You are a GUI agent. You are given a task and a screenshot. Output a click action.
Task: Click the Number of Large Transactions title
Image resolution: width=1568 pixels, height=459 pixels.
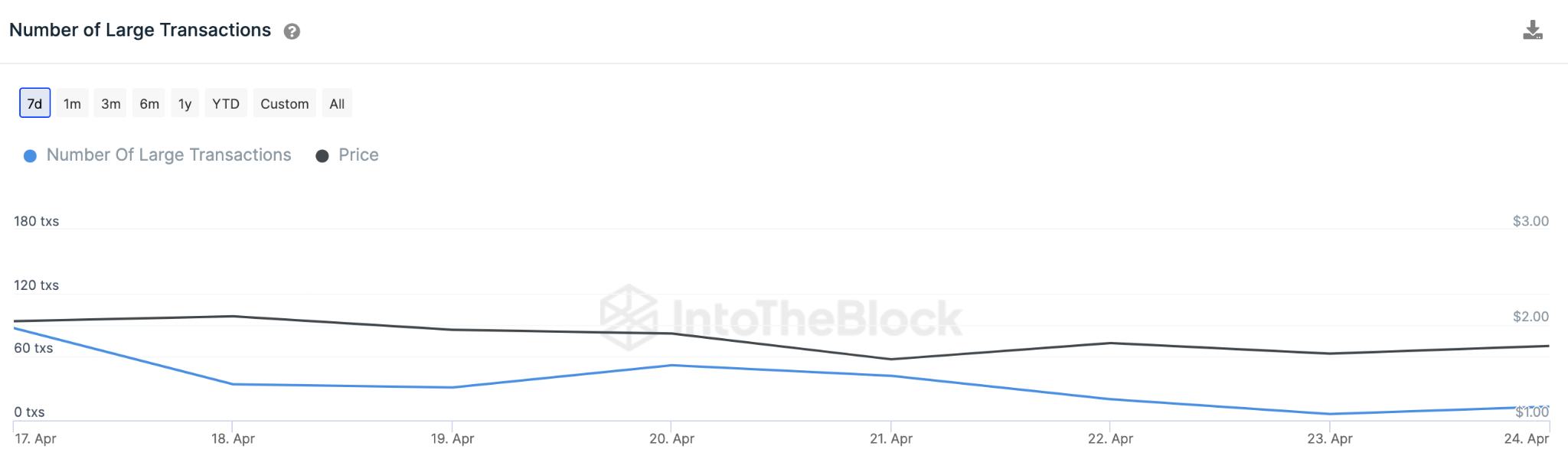(140, 31)
